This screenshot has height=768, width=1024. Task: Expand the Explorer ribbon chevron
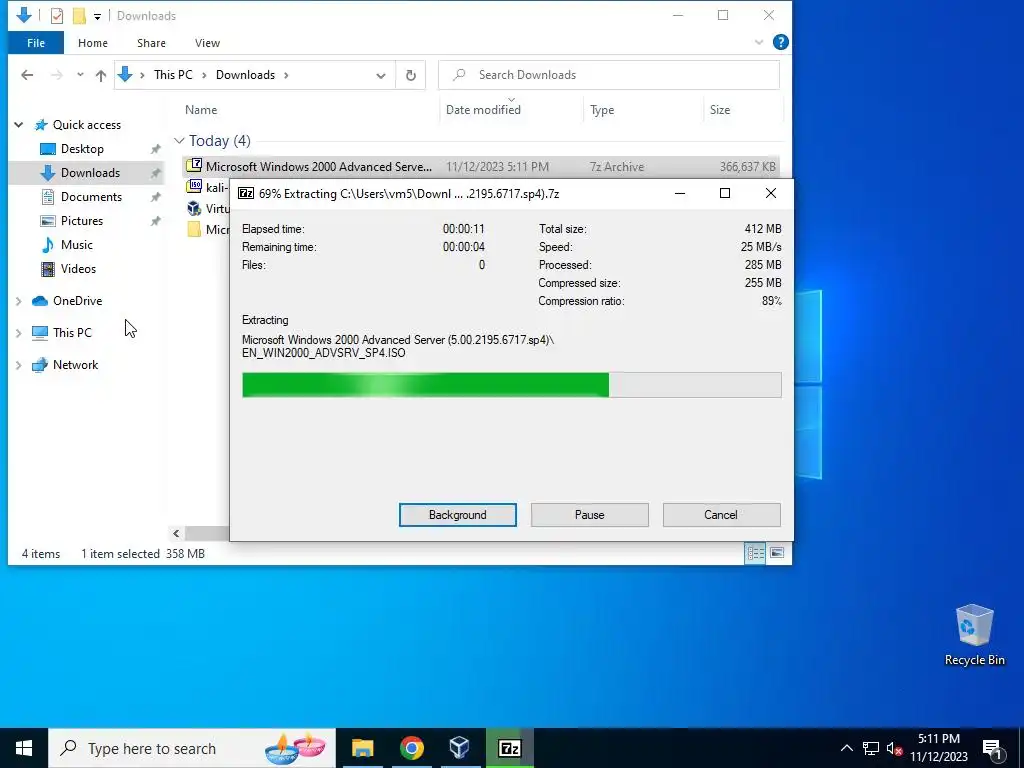759,42
